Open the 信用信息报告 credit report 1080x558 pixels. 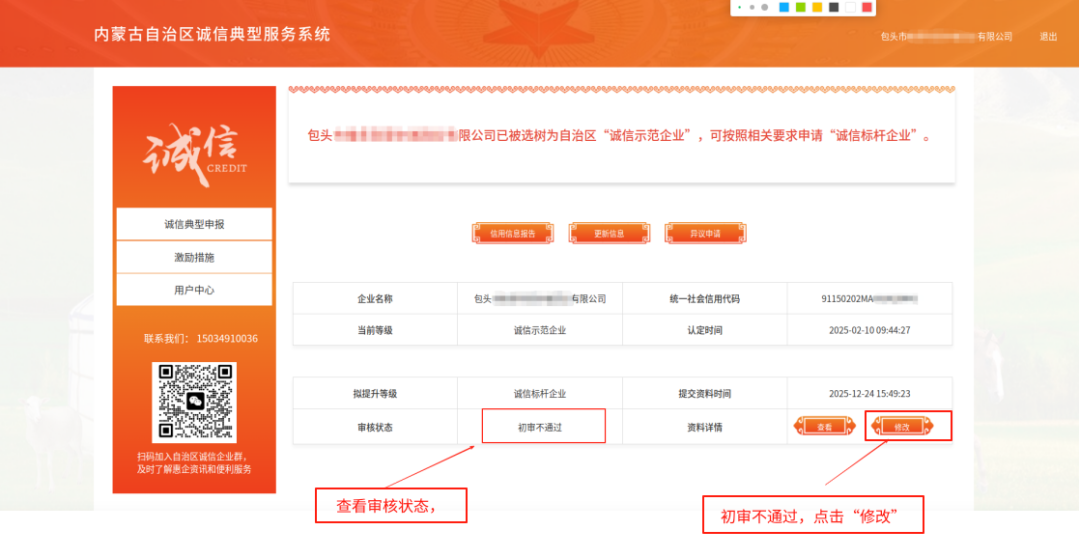[x=512, y=234]
